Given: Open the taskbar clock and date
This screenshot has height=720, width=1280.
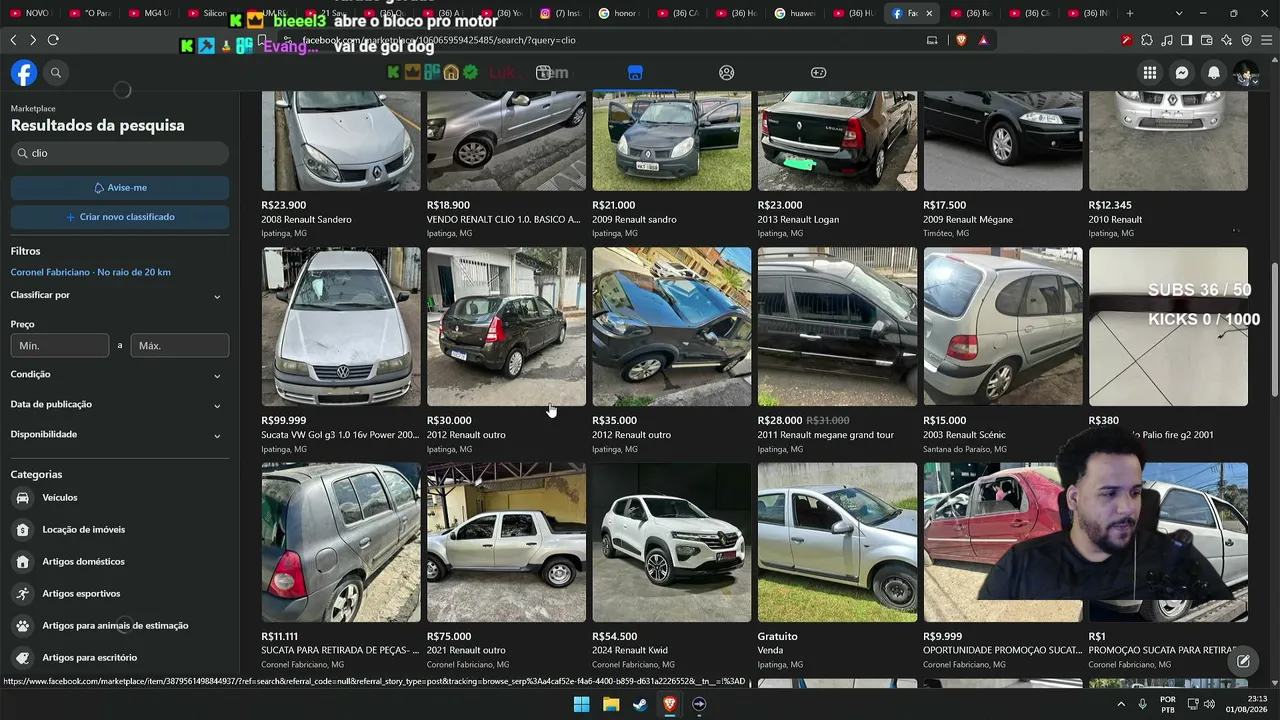Looking at the screenshot, I should pyautogui.click(x=1248, y=704).
